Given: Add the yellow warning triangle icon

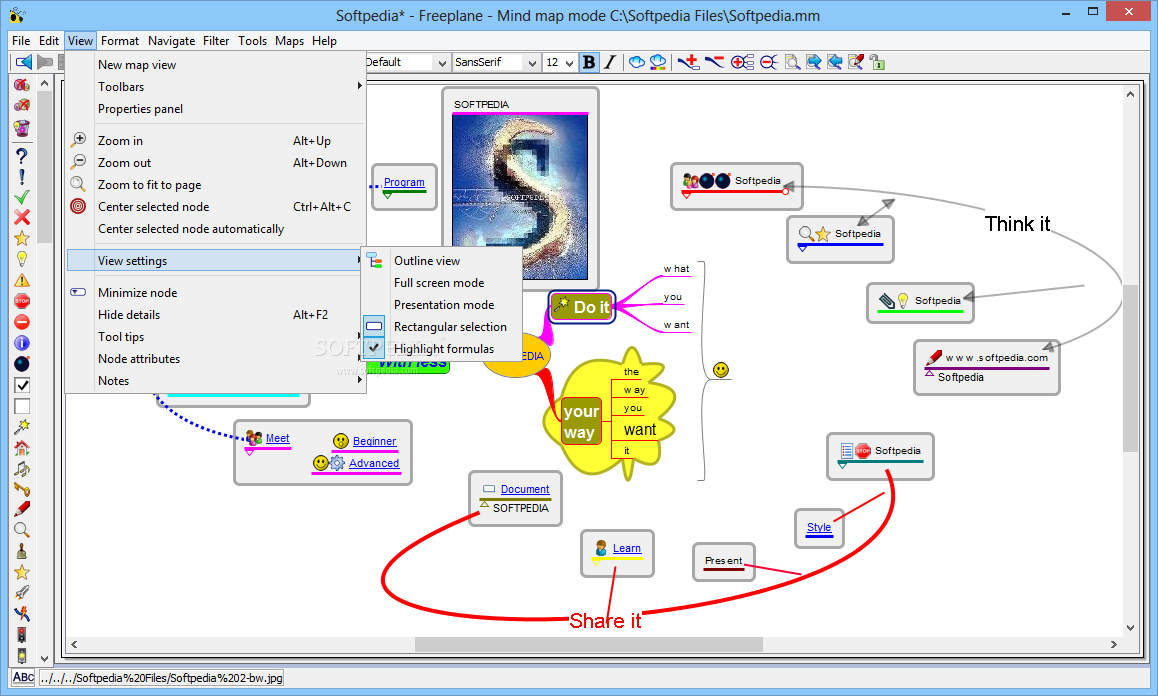Looking at the screenshot, I should [22, 280].
